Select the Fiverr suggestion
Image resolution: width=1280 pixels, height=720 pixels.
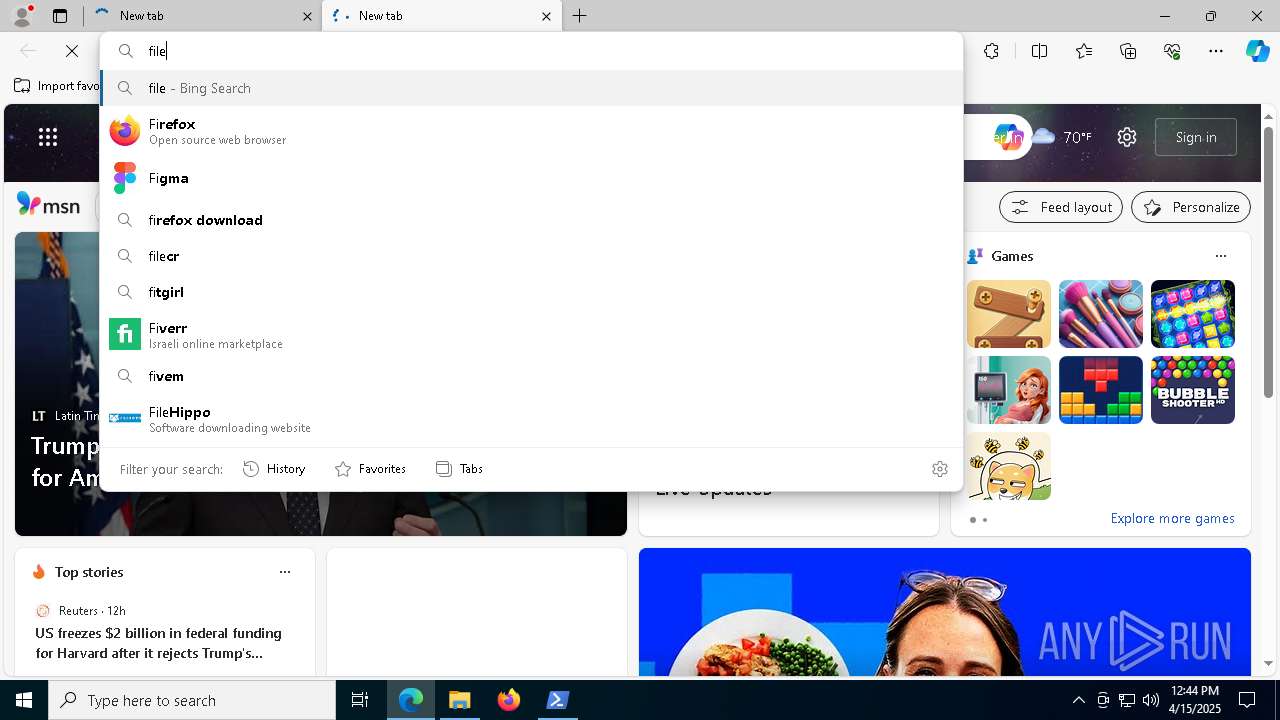(x=531, y=335)
